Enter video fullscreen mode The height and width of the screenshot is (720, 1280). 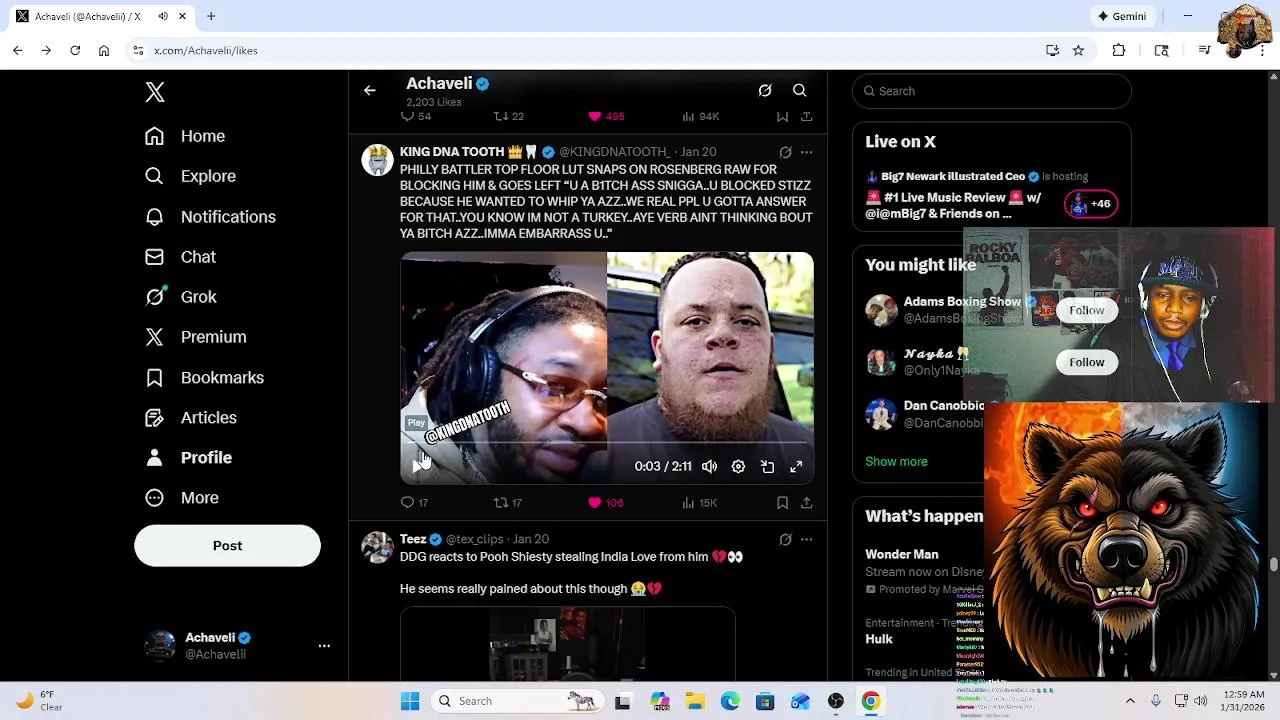[796, 467]
